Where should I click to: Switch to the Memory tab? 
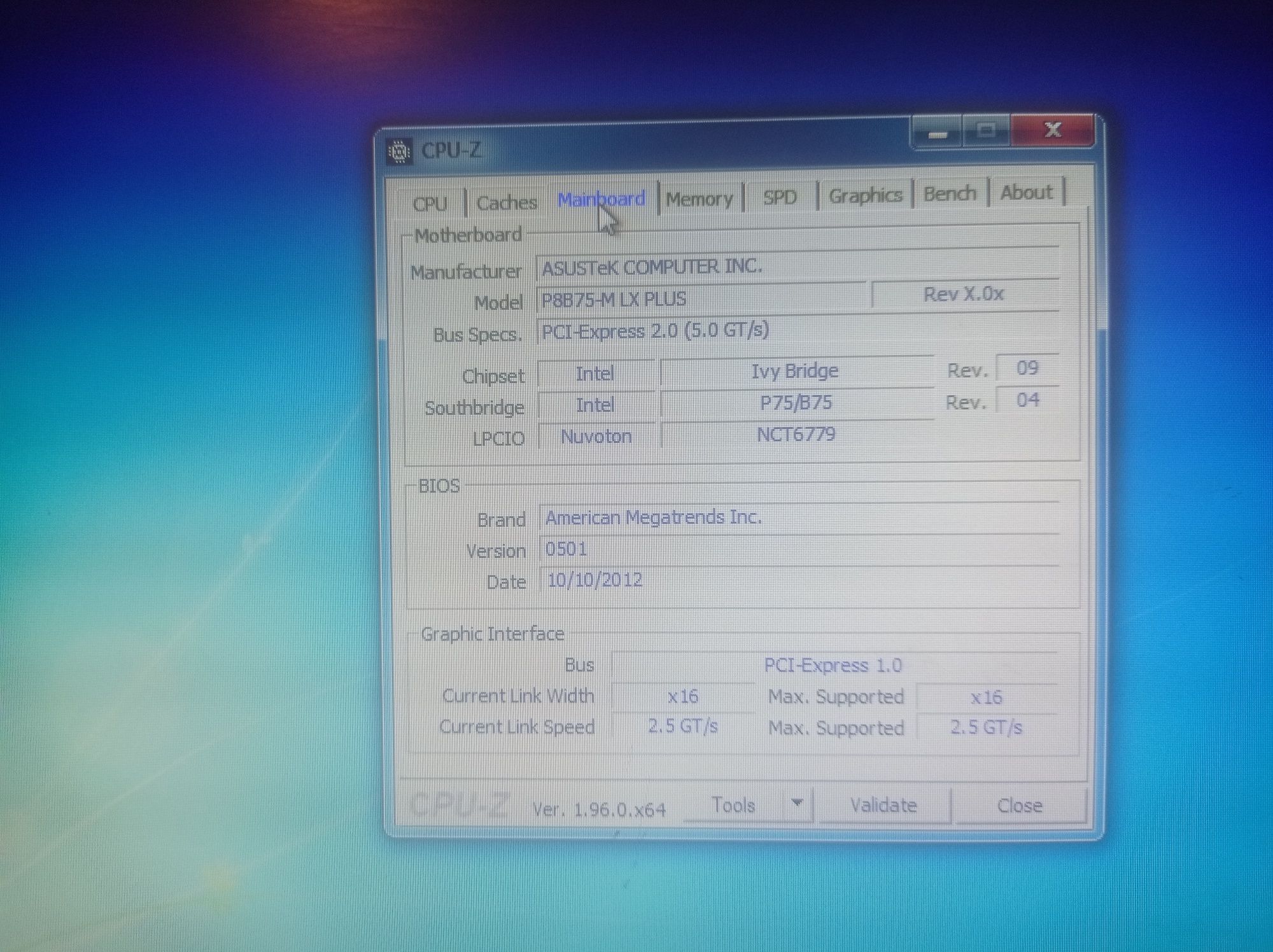point(700,199)
